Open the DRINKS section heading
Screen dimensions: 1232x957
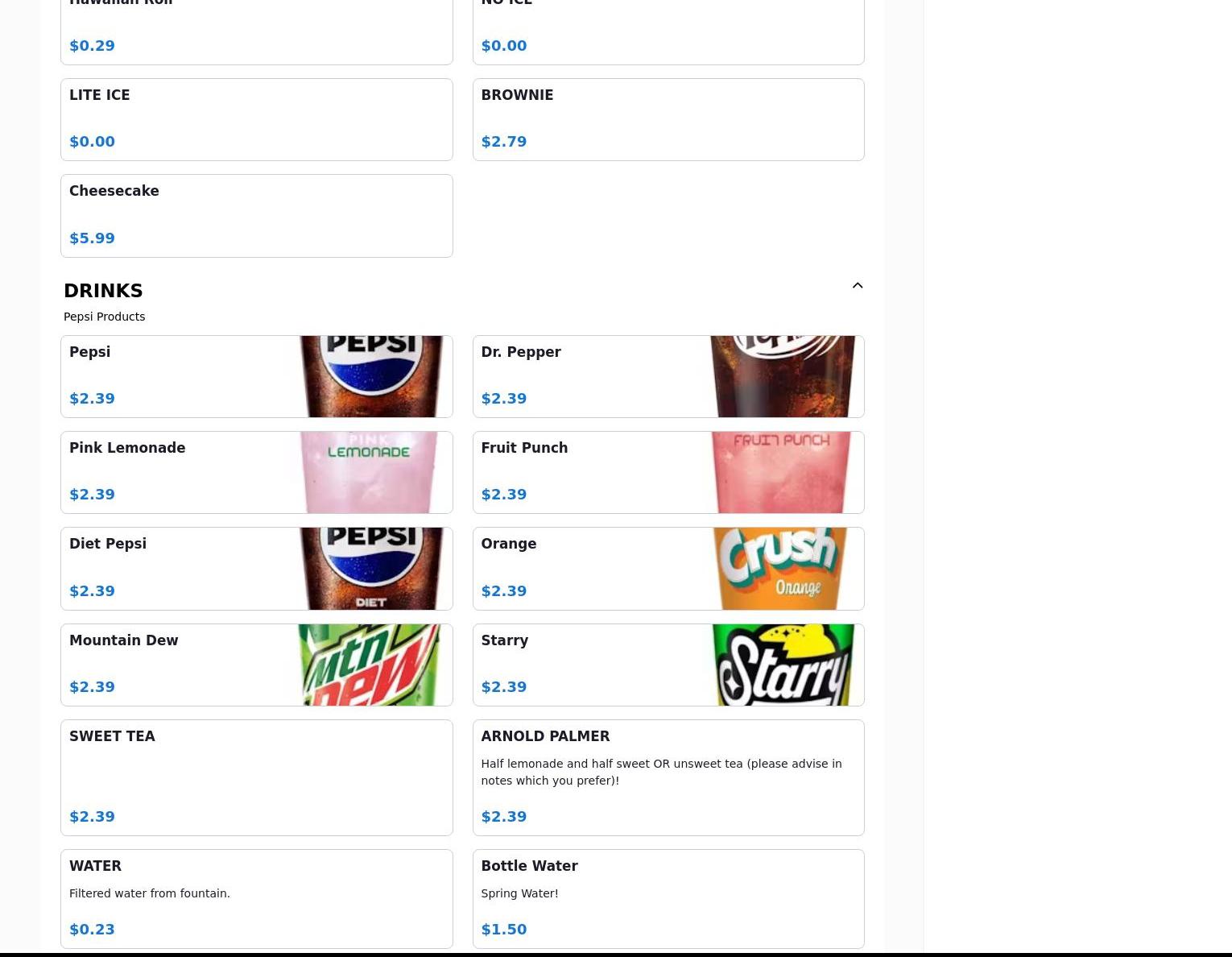tap(103, 291)
